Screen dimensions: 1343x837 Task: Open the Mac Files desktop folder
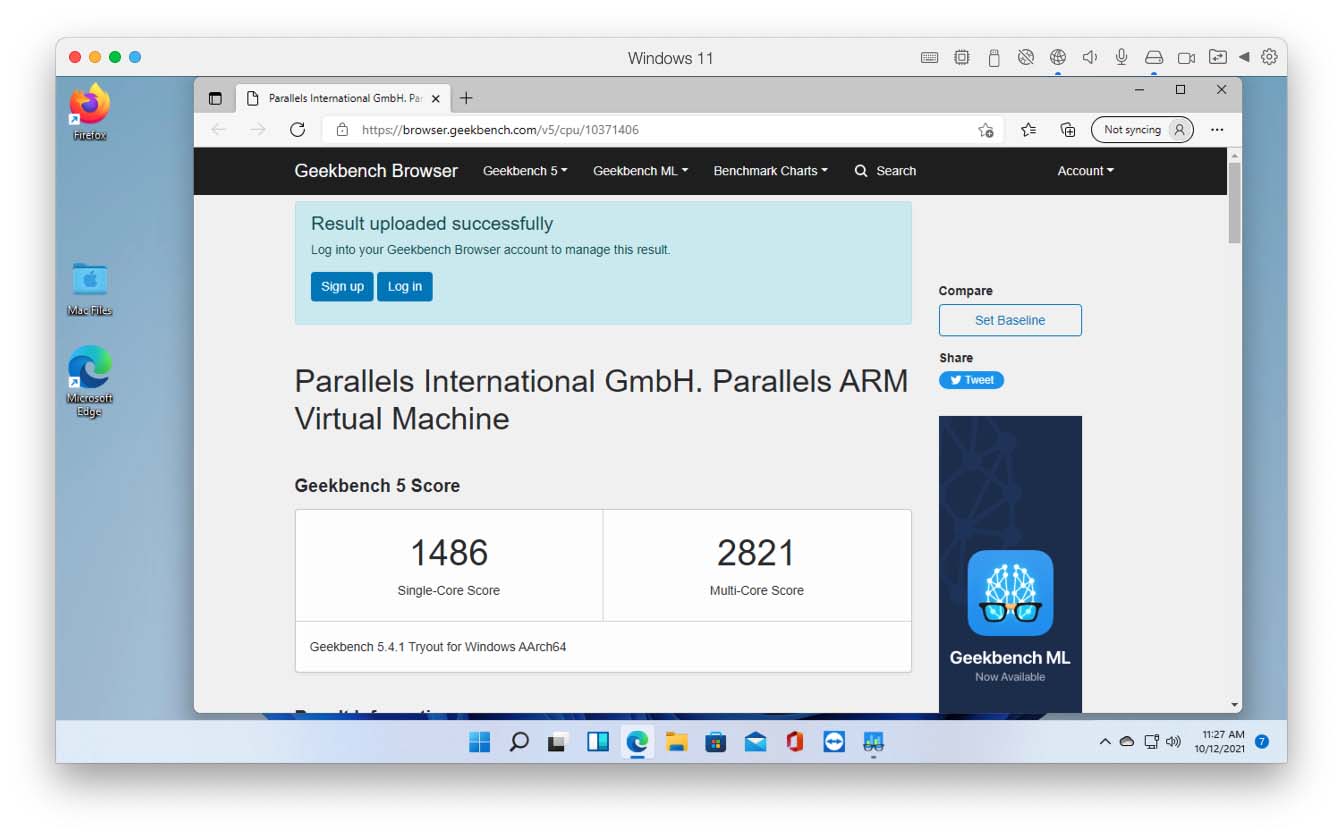(x=89, y=288)
